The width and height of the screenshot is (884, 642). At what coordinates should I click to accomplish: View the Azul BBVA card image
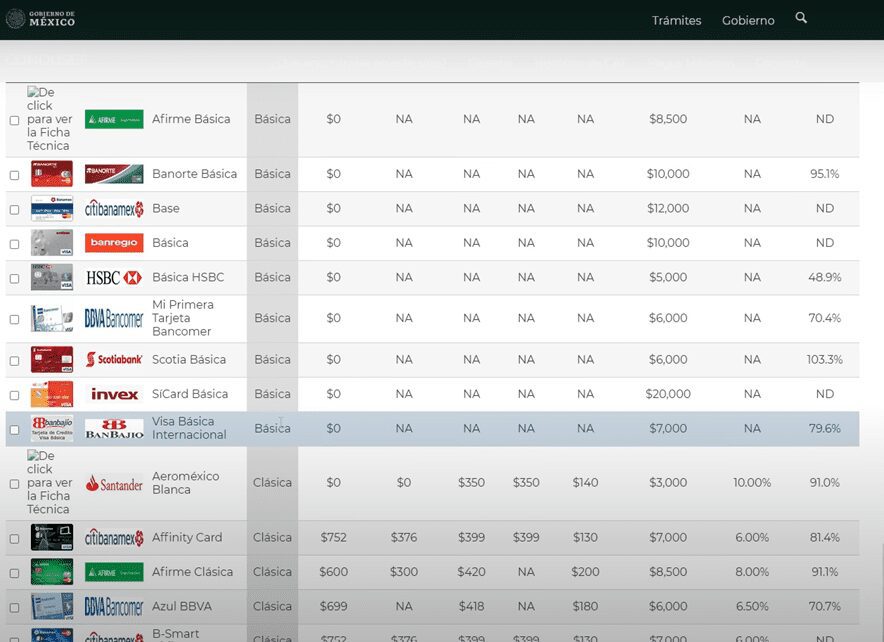(x=52, y=607)
